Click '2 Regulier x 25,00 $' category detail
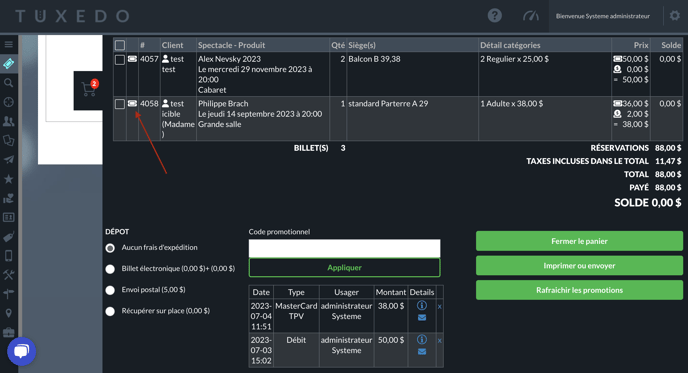 [x=514, y=59]
